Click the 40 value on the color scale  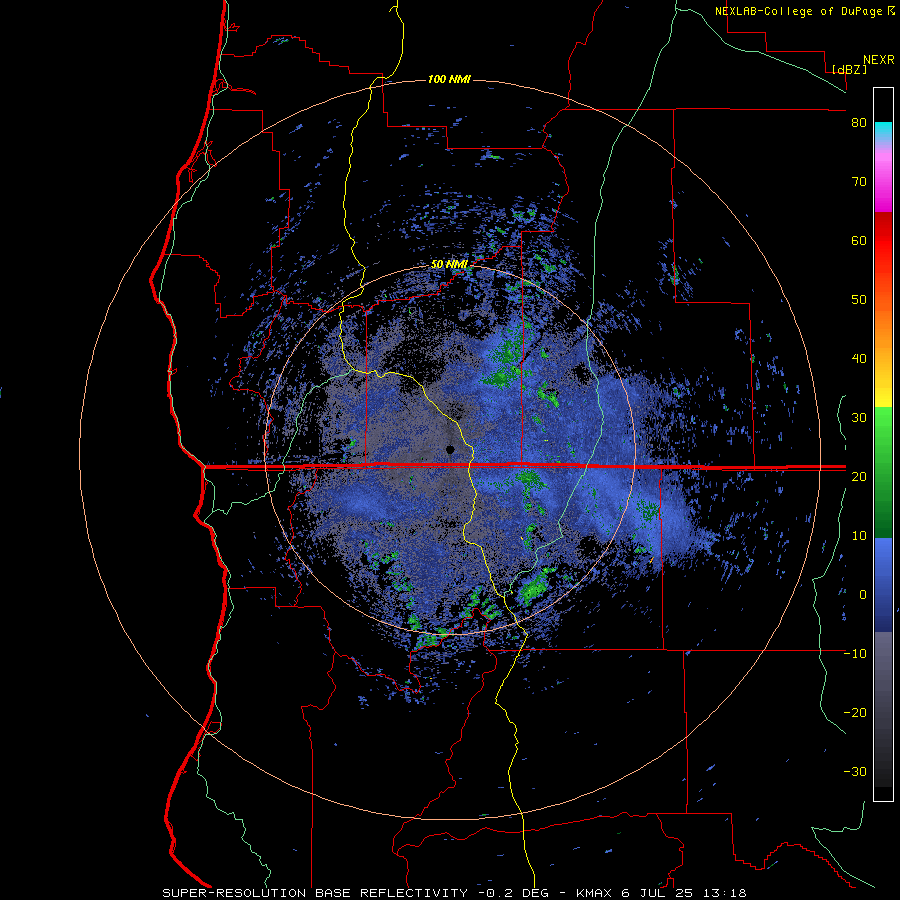coord(859,359)
